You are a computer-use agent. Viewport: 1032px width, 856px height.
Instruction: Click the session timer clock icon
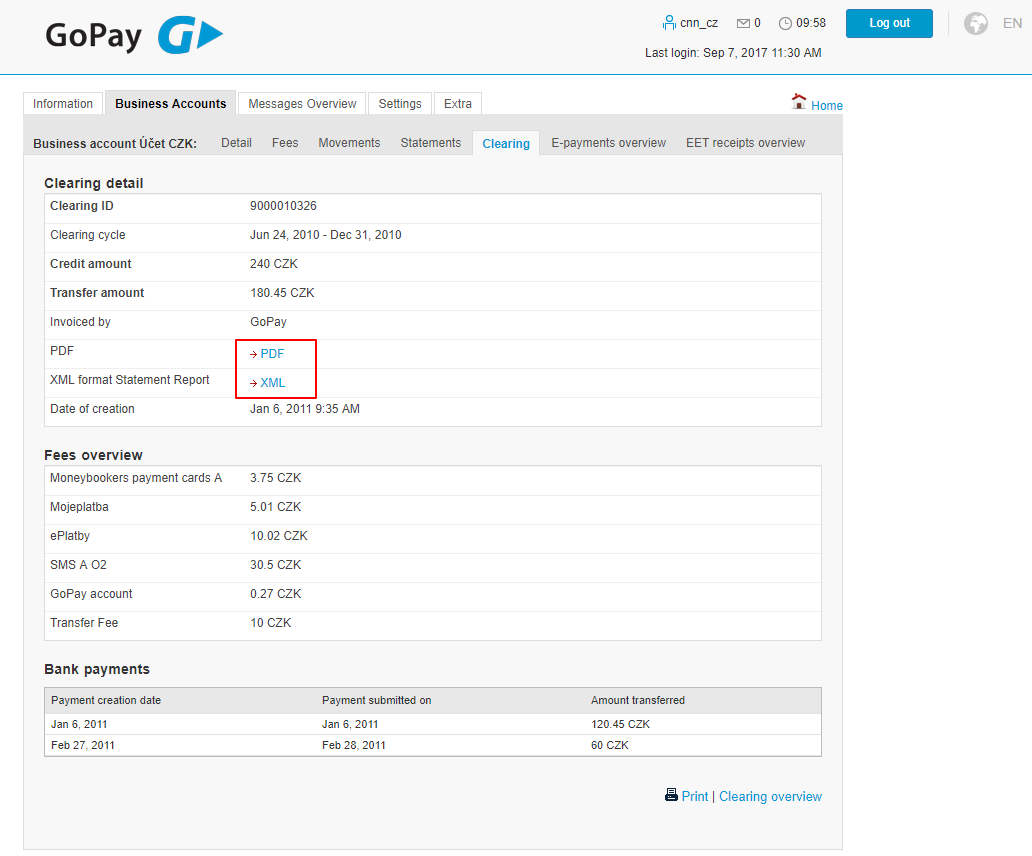pyautogui.click(x=785, y=24)
